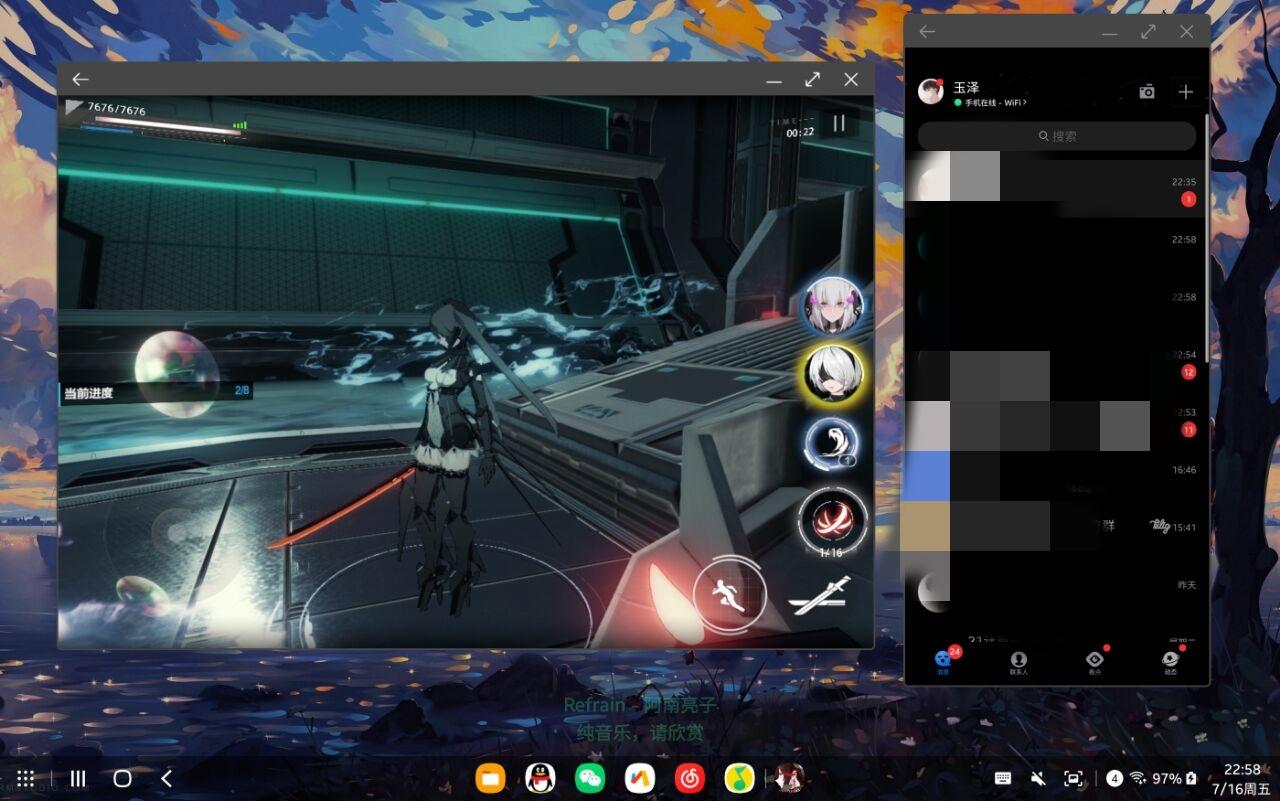Click the back arrow in QQ window title bar
This screenshot has width=1280, height=801.
tap(927, 32)
